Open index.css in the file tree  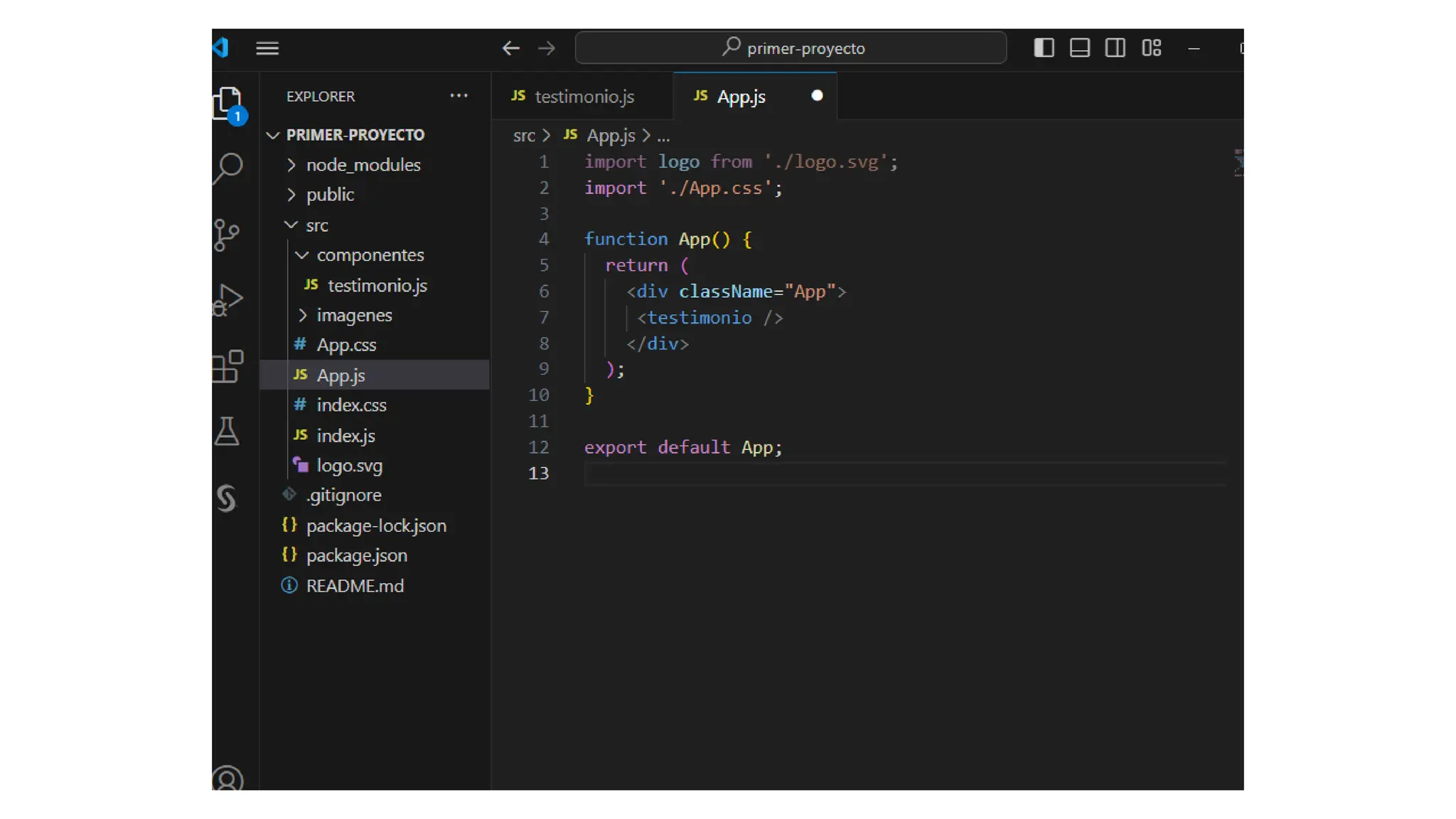pyautogui.click(x=375, y=405)
